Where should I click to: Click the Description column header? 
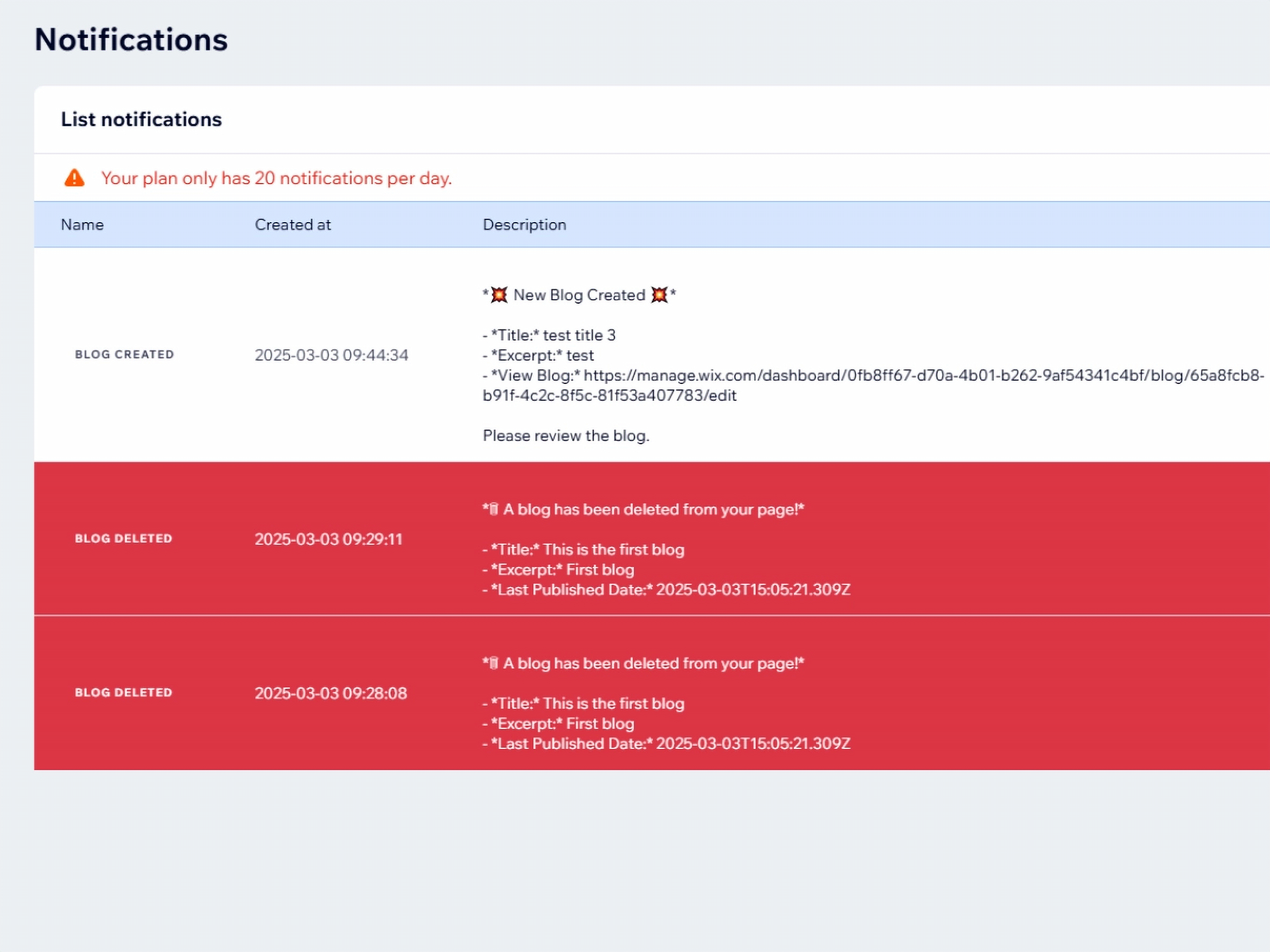pyautogui.click(x=524, y=224)
